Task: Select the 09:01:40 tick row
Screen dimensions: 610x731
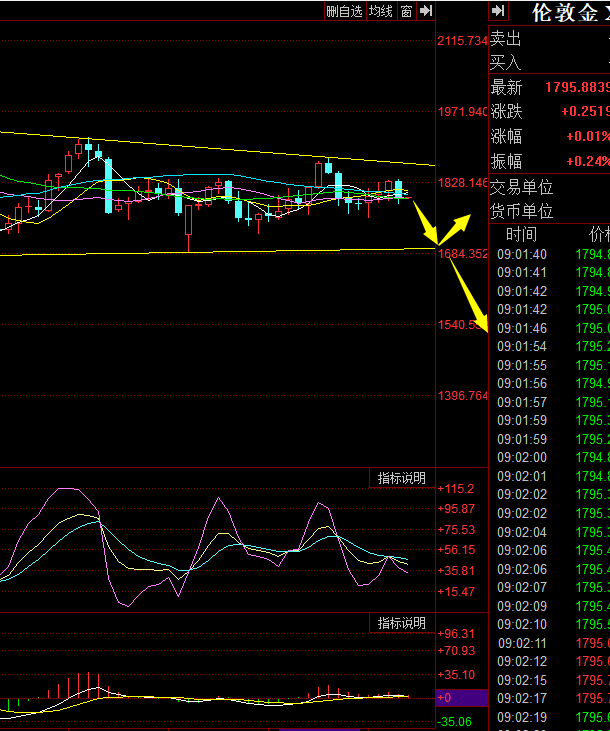Action: coord(550,255)
